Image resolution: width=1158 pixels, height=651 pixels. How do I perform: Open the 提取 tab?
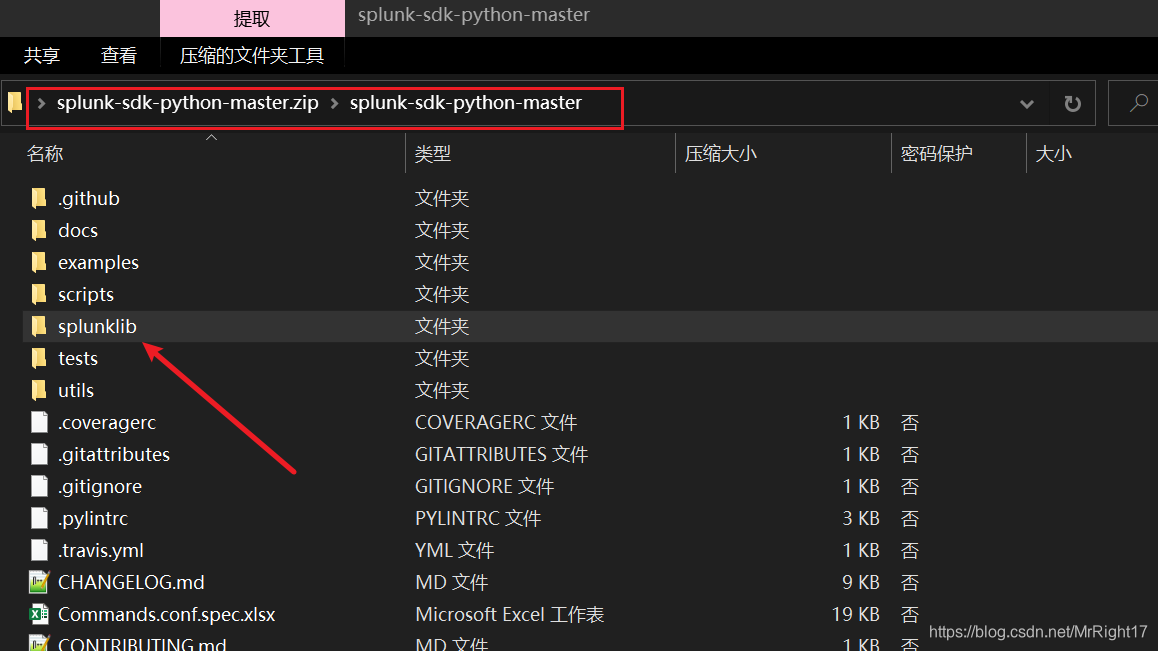click(252, 18)
